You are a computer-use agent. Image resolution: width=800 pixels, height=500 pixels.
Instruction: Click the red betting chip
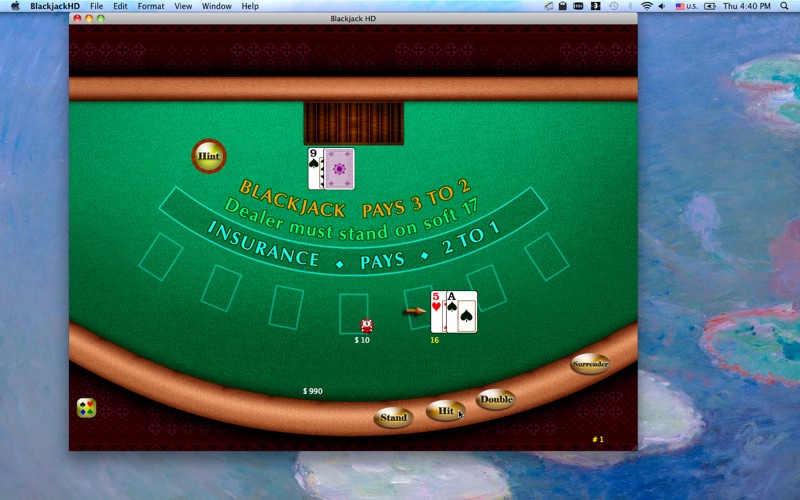point(366,325)
